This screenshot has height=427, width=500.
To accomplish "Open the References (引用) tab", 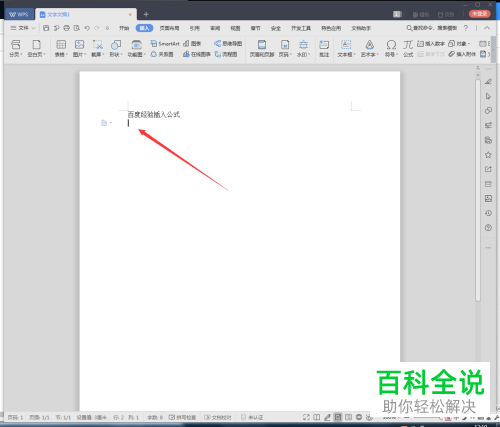I will (x=195, y=28).
